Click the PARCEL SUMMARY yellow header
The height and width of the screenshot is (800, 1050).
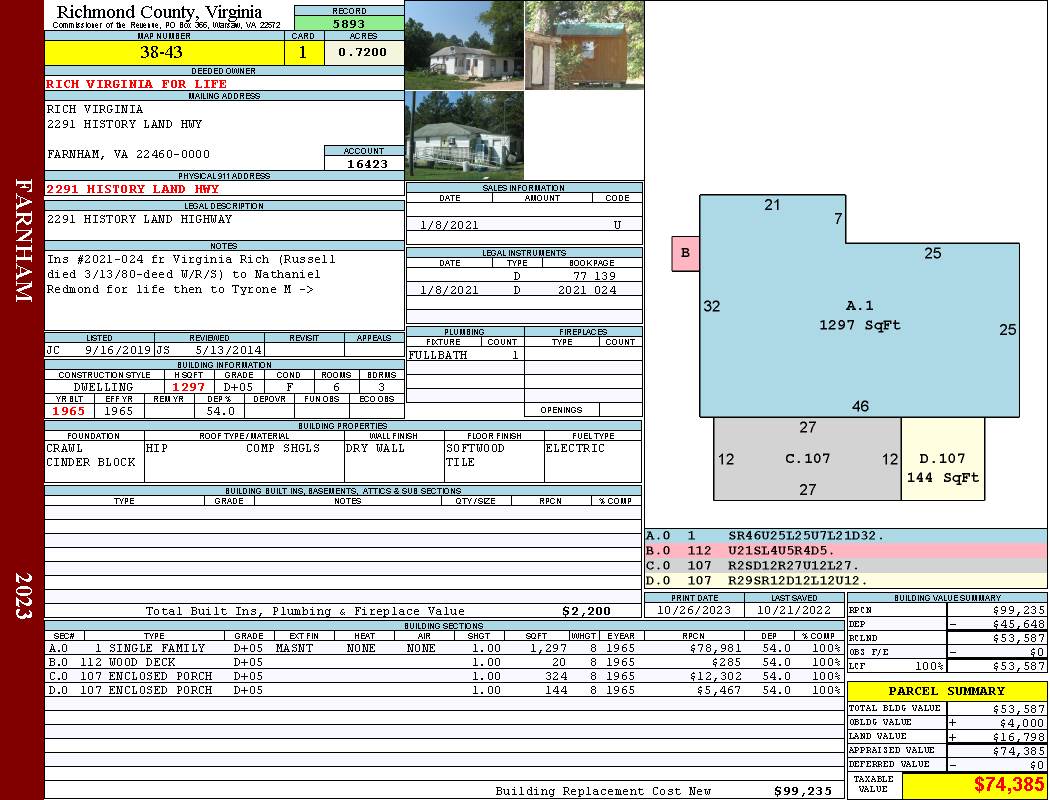947,691
